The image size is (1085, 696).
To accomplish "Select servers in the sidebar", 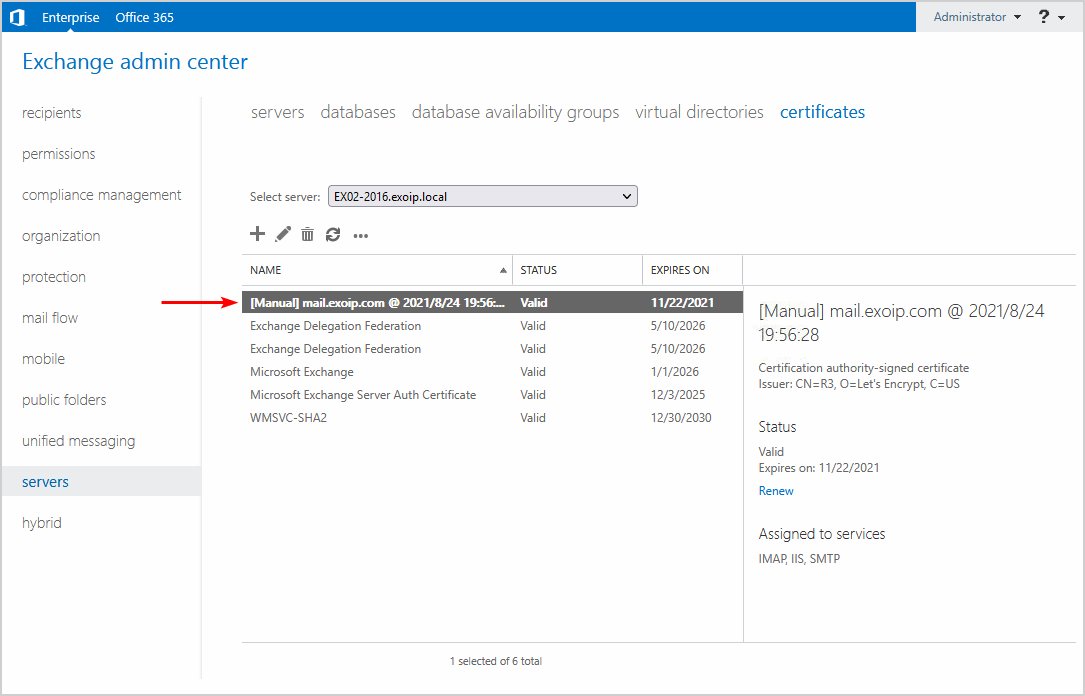I will coord(102,482).
